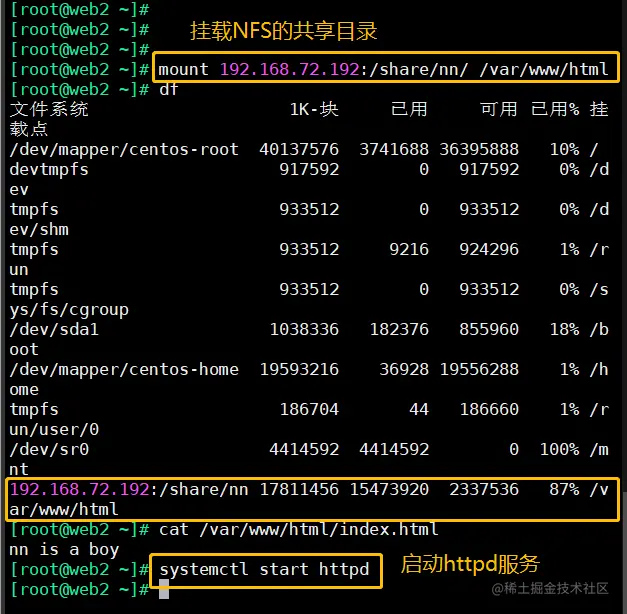Click the 'un/user/0' wrapped mount text
The width and height of the screenshot is (627, 614).
point(54,430)
